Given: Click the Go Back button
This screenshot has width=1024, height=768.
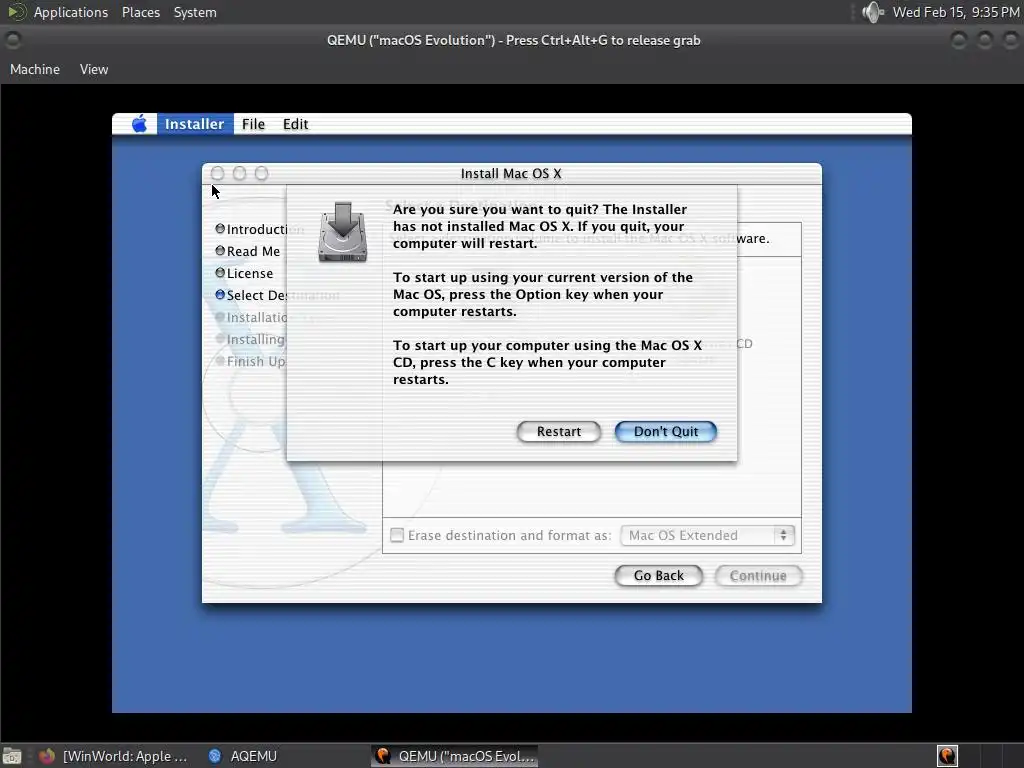Looking at the screenshot, I should [x=658, y=575].
